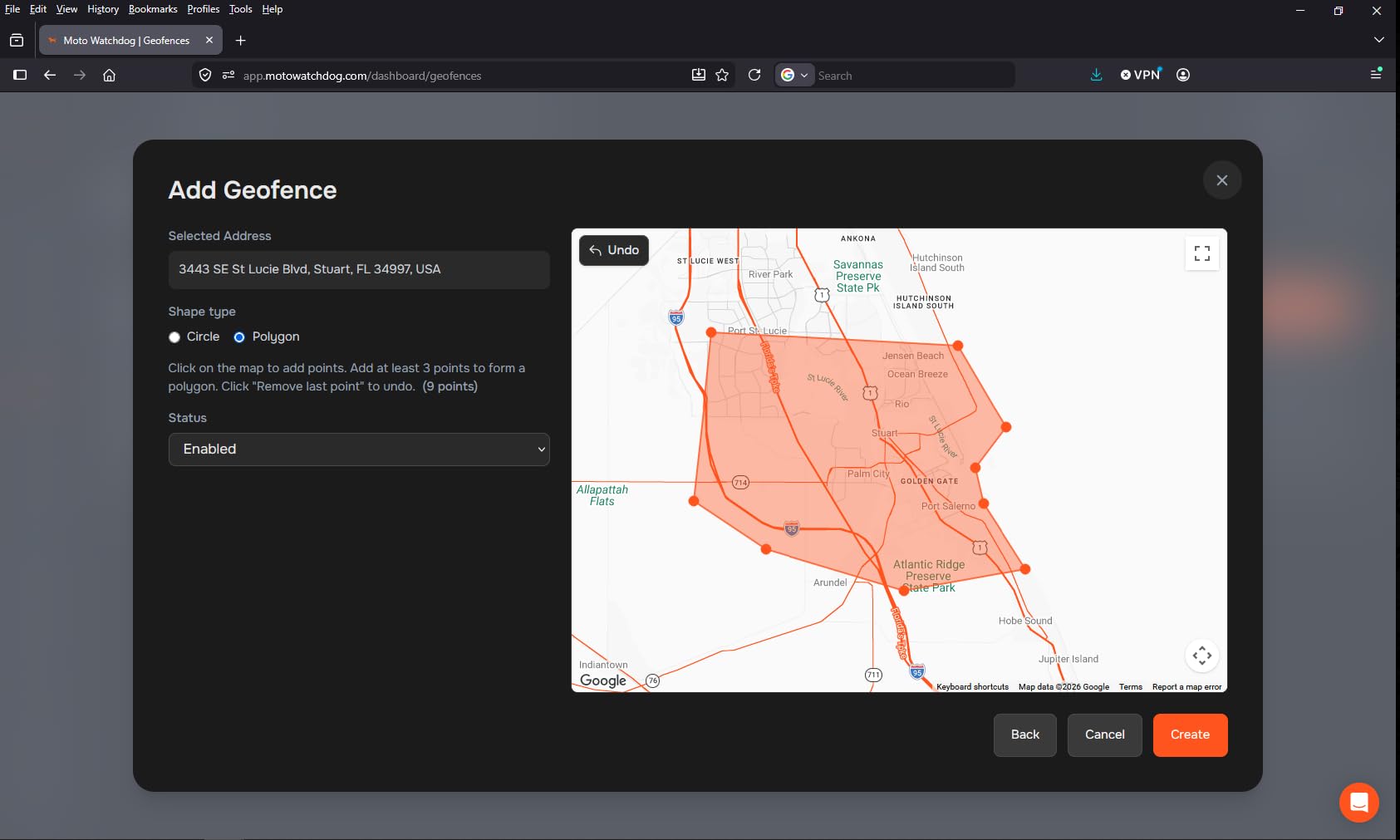Select the Polygon shape type
The image size is (1400, 840).
[x=239, y=337]
